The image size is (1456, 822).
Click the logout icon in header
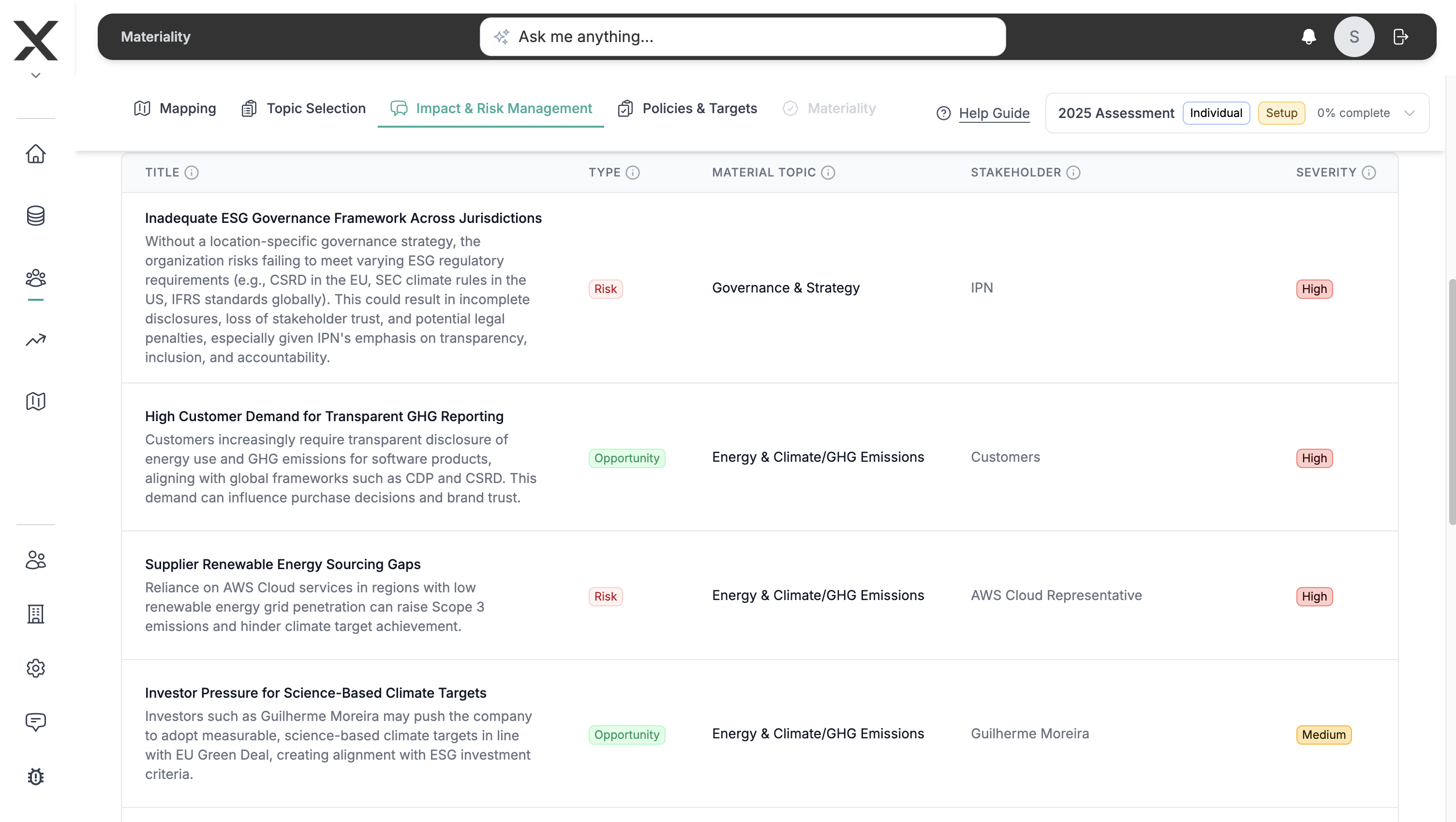point(1400,37)
